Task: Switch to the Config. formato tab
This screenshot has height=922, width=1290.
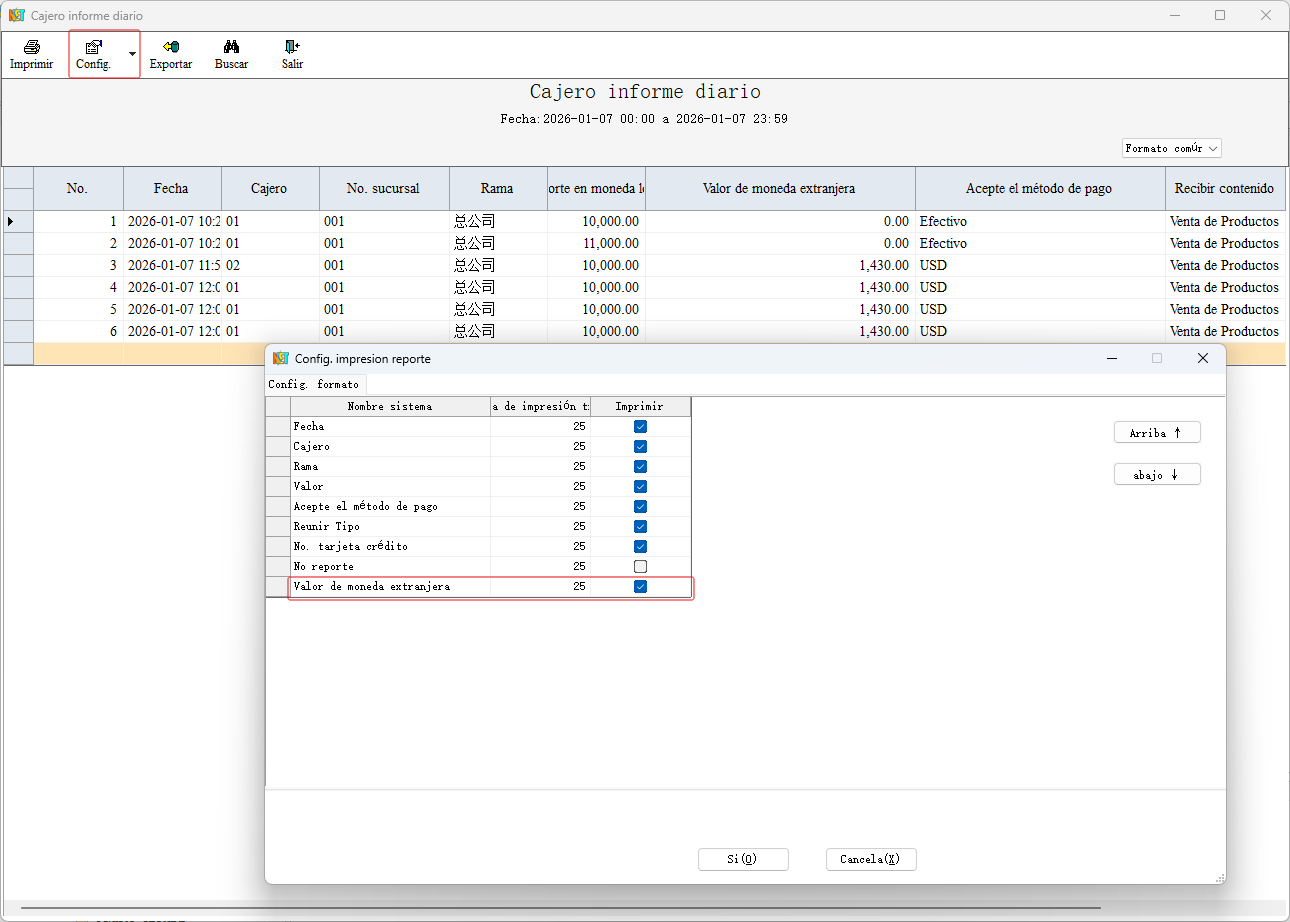Action: tap(314, 384)
